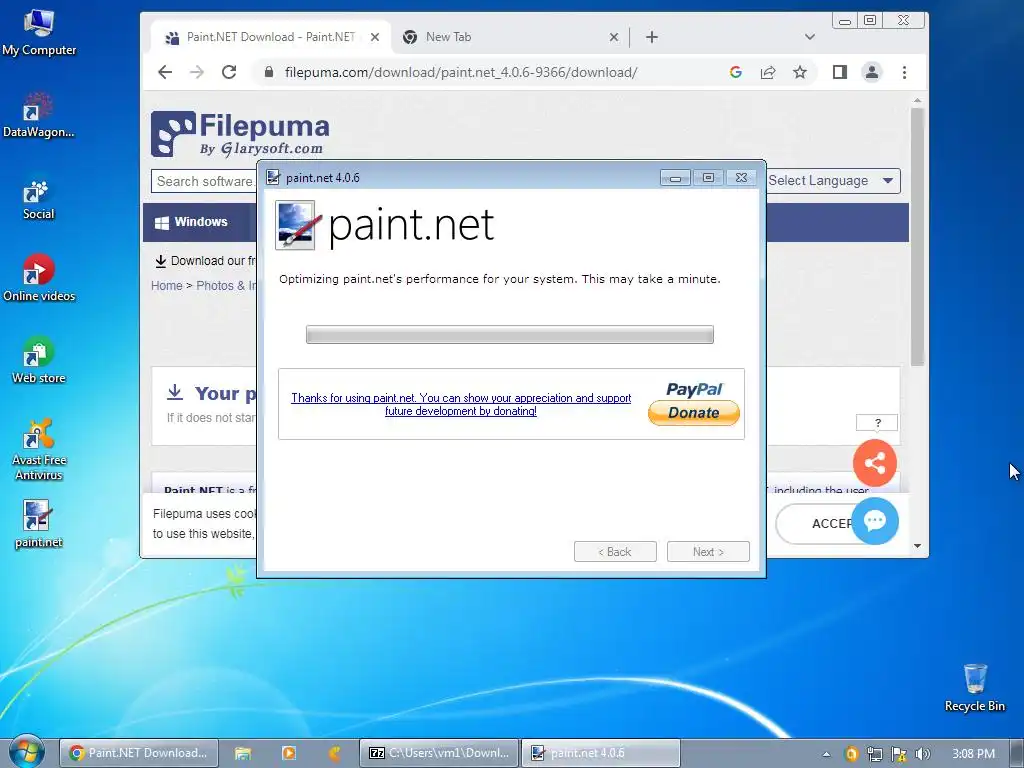1024x768 pixels.
Task: Open the volume tray icon
Action: tap(922, 754)
